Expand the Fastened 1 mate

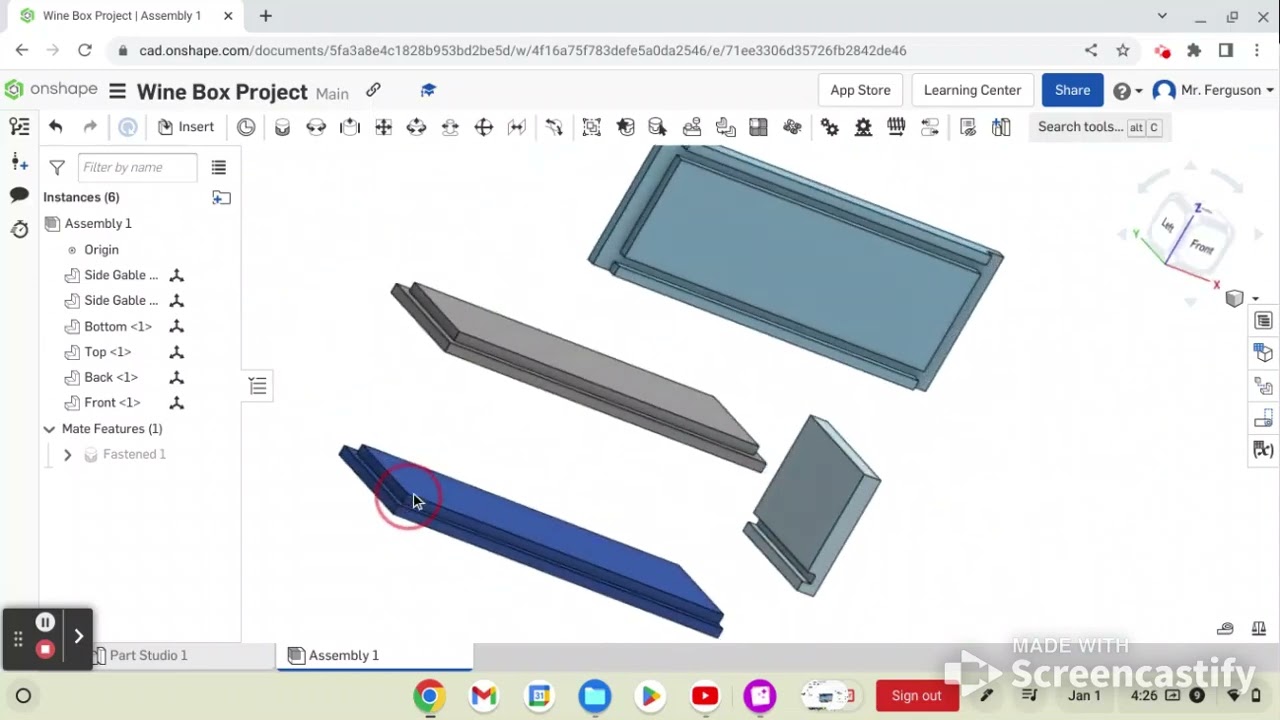click(x=67, y=454)
